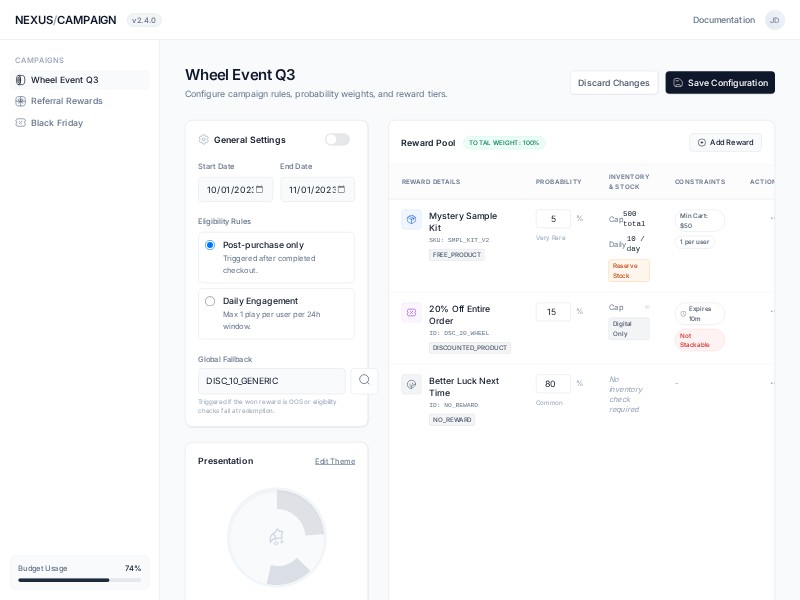
Task: Click the Probability column header
Action: (558, 182)
